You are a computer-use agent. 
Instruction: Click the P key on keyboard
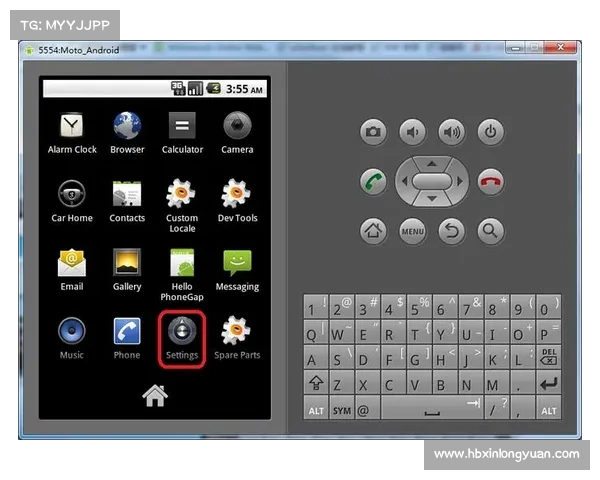(x=549, y=332)
